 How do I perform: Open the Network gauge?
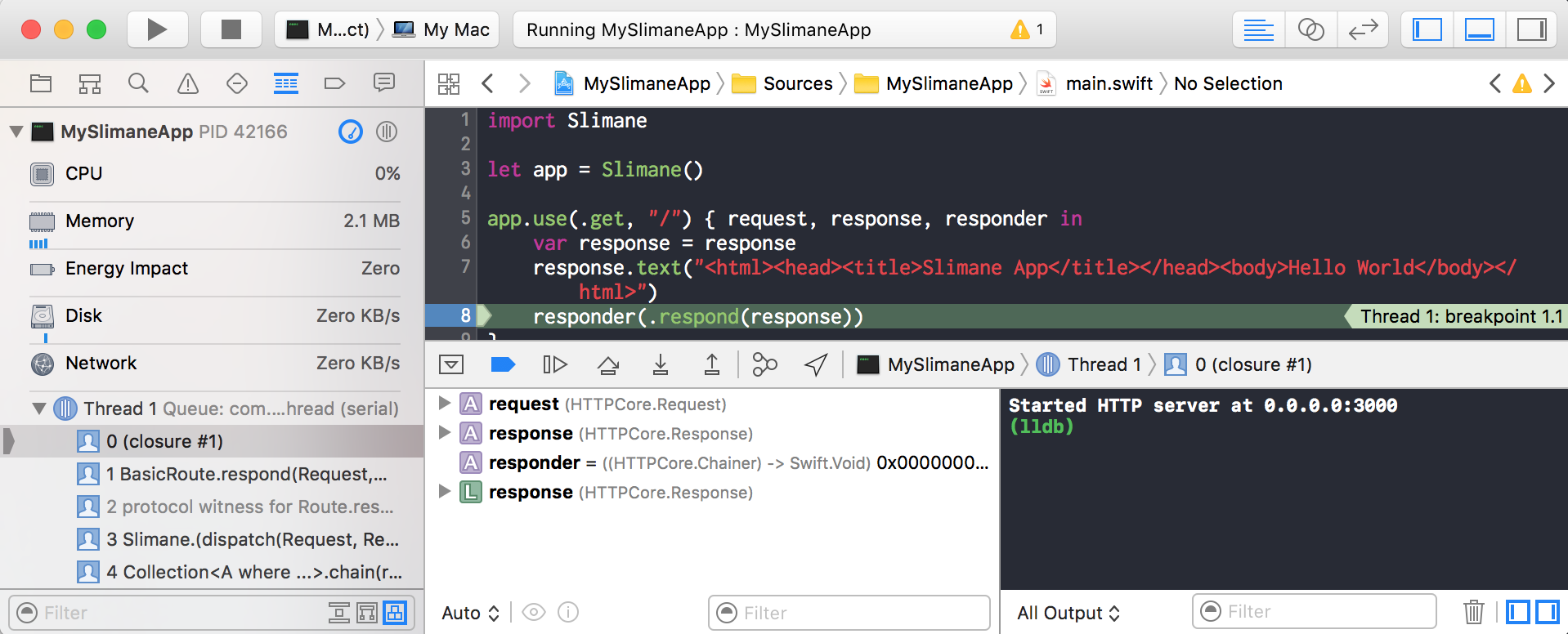[214, 364]
